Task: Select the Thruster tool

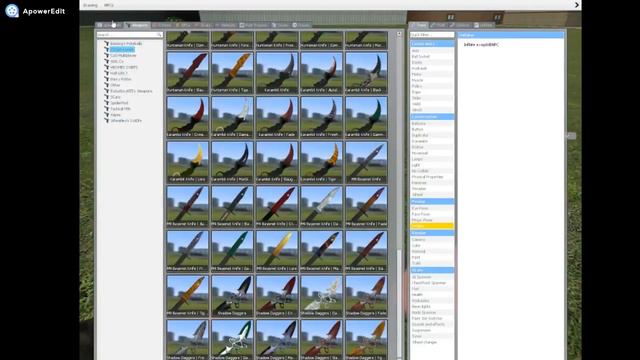Action: 432,189
